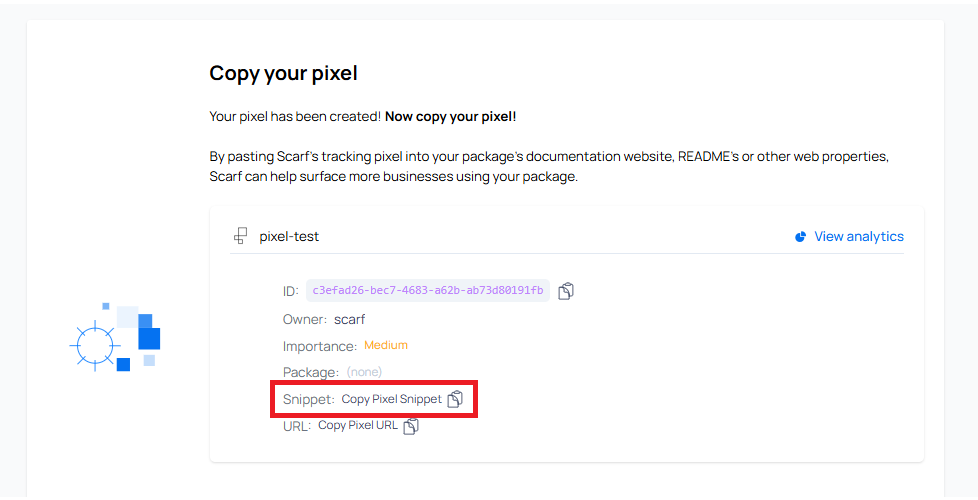Click the Package (none) value
Screen dimensions: 978x500
tap(364, 372)
